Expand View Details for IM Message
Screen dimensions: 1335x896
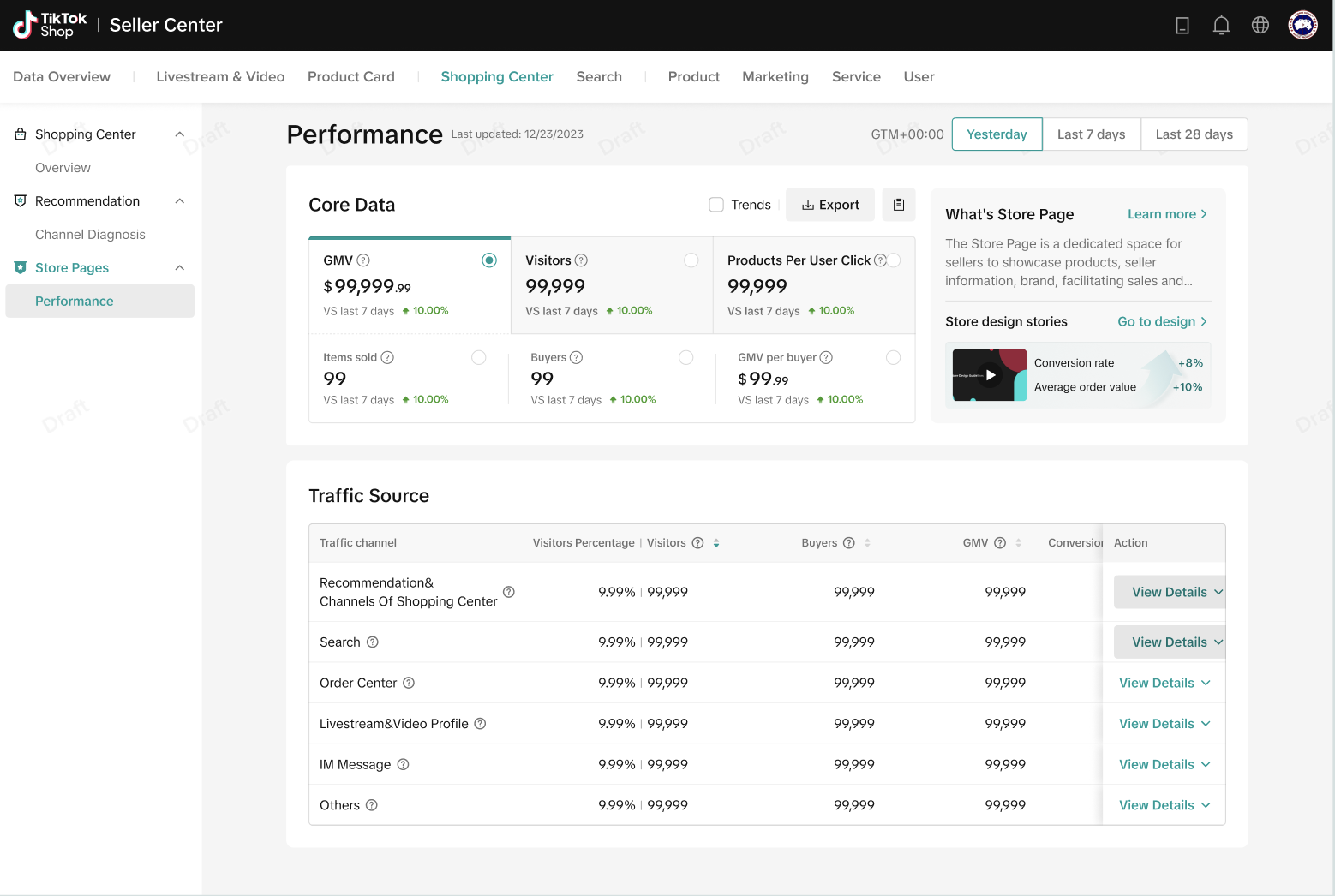tap(1164, 764)
